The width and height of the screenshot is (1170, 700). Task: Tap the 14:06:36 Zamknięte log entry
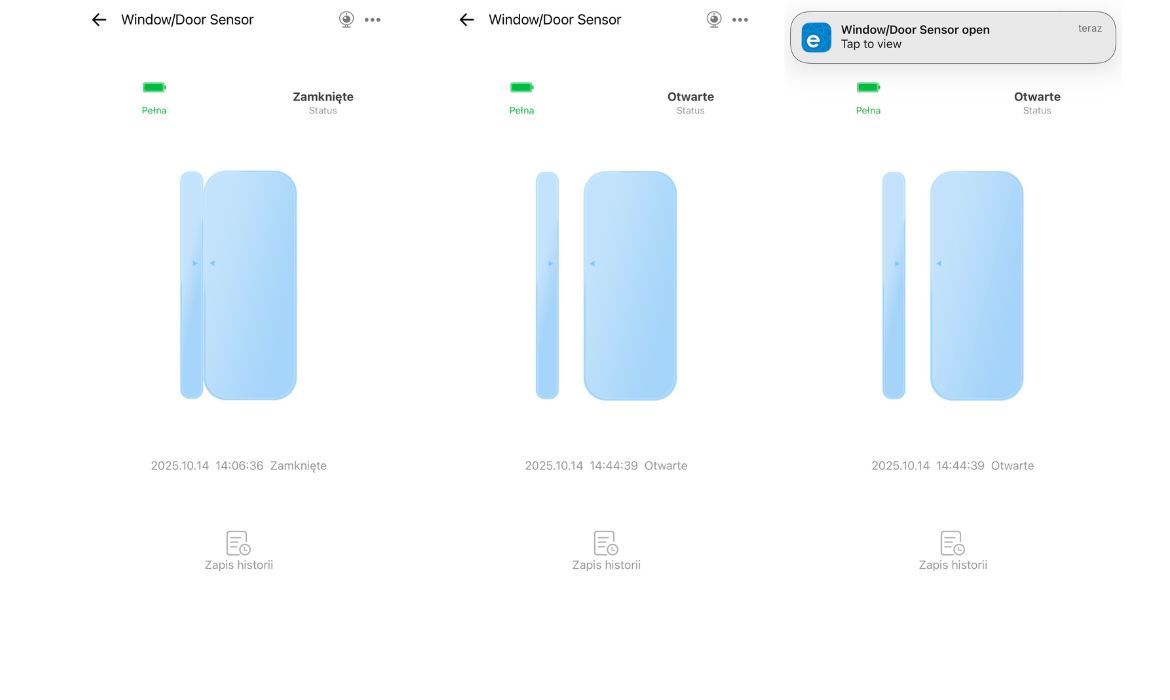pyautogui.click(x=239, y=466)
